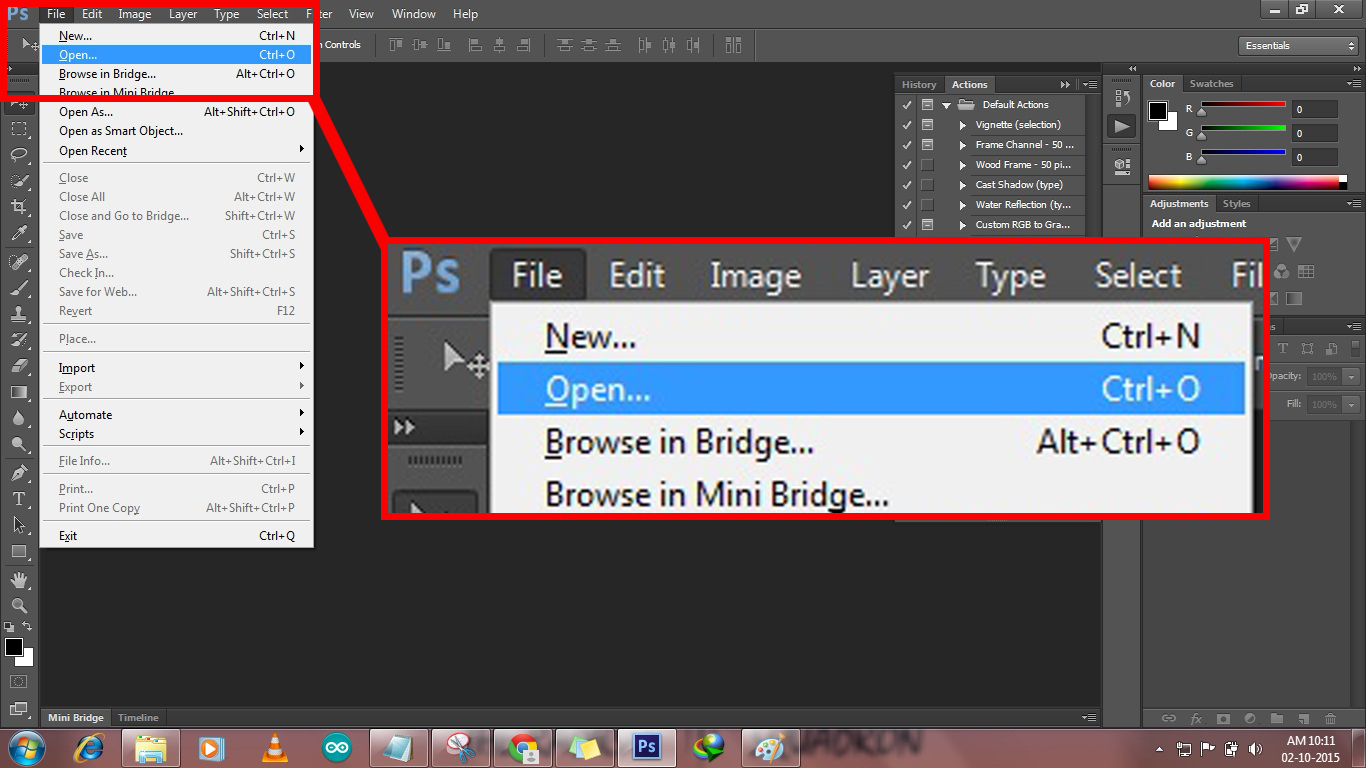Select the Brush tool
1366x768 pixels.
pos(19,288)
